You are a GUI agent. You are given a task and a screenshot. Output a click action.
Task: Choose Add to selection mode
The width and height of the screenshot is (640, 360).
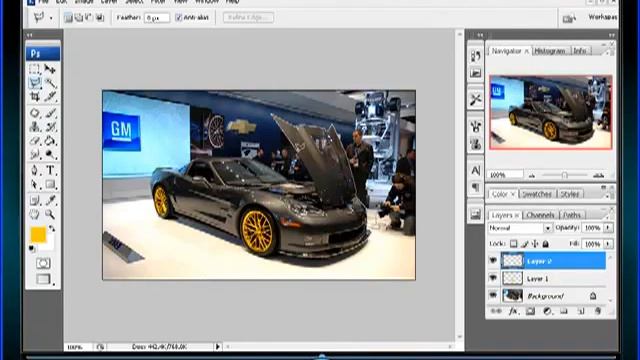pos(78,18)
